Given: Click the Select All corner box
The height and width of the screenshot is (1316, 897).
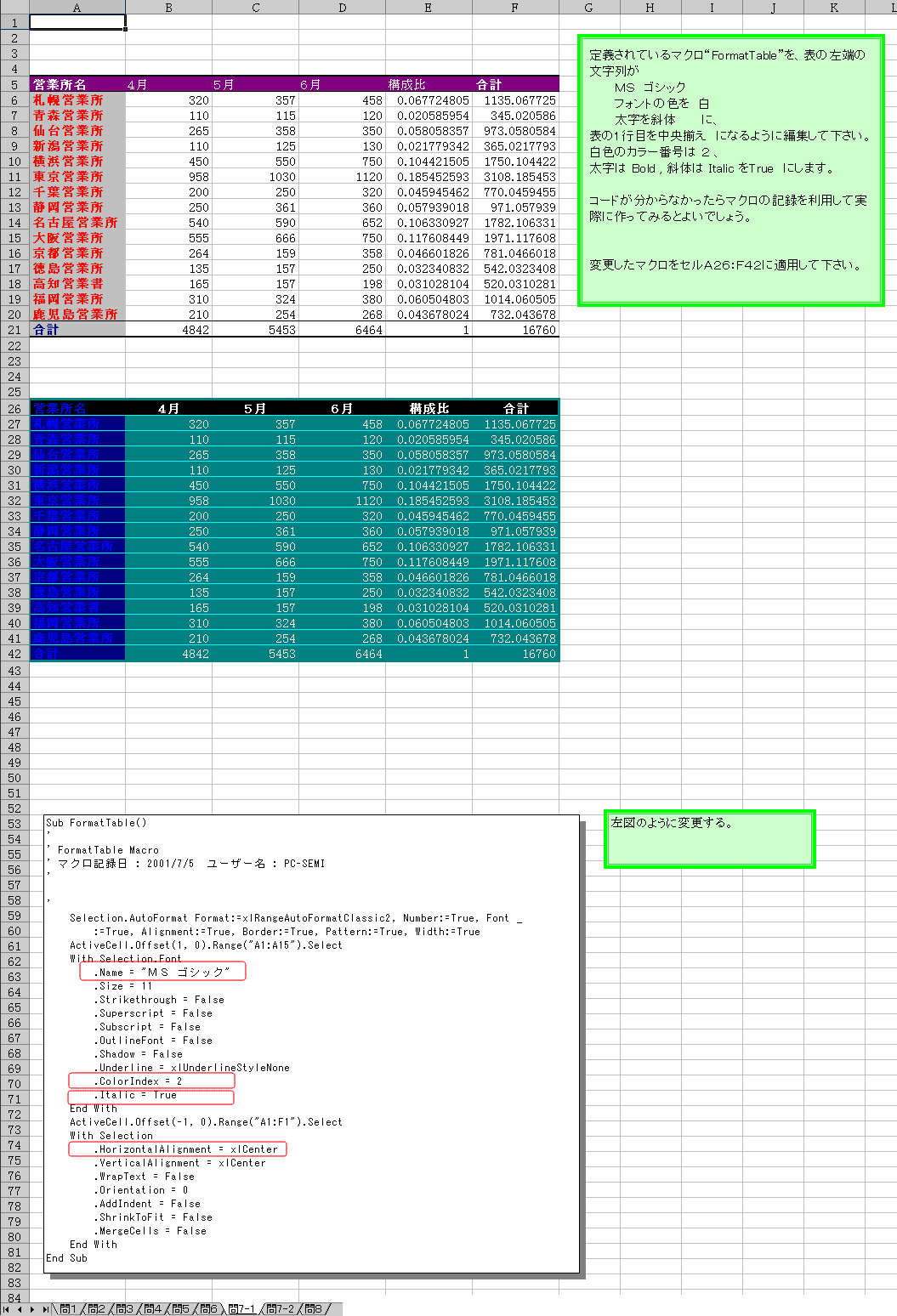Looking at the screenshot, I should [14, 8].
